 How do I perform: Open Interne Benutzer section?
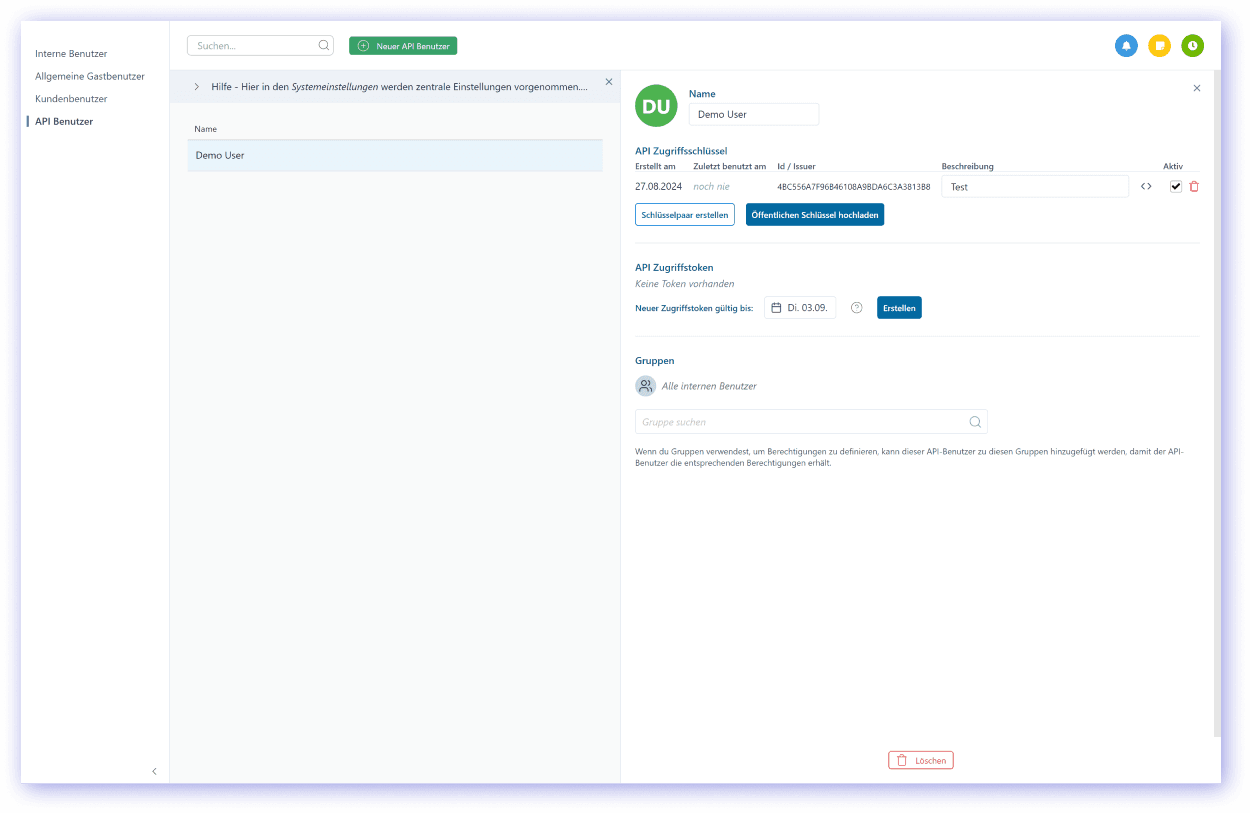[x=71, y=54]
